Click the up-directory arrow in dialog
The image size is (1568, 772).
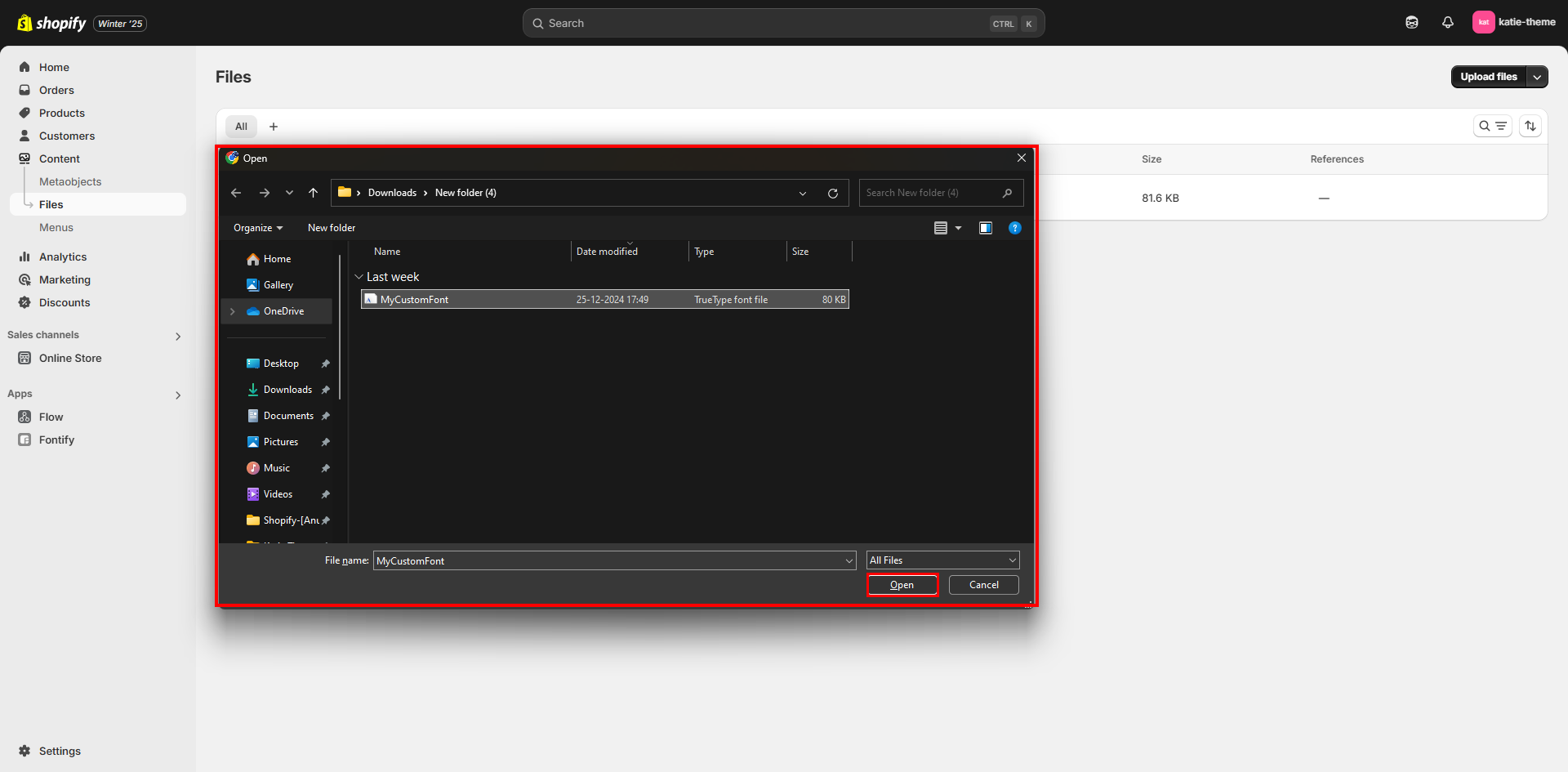(x=313, y=193)
